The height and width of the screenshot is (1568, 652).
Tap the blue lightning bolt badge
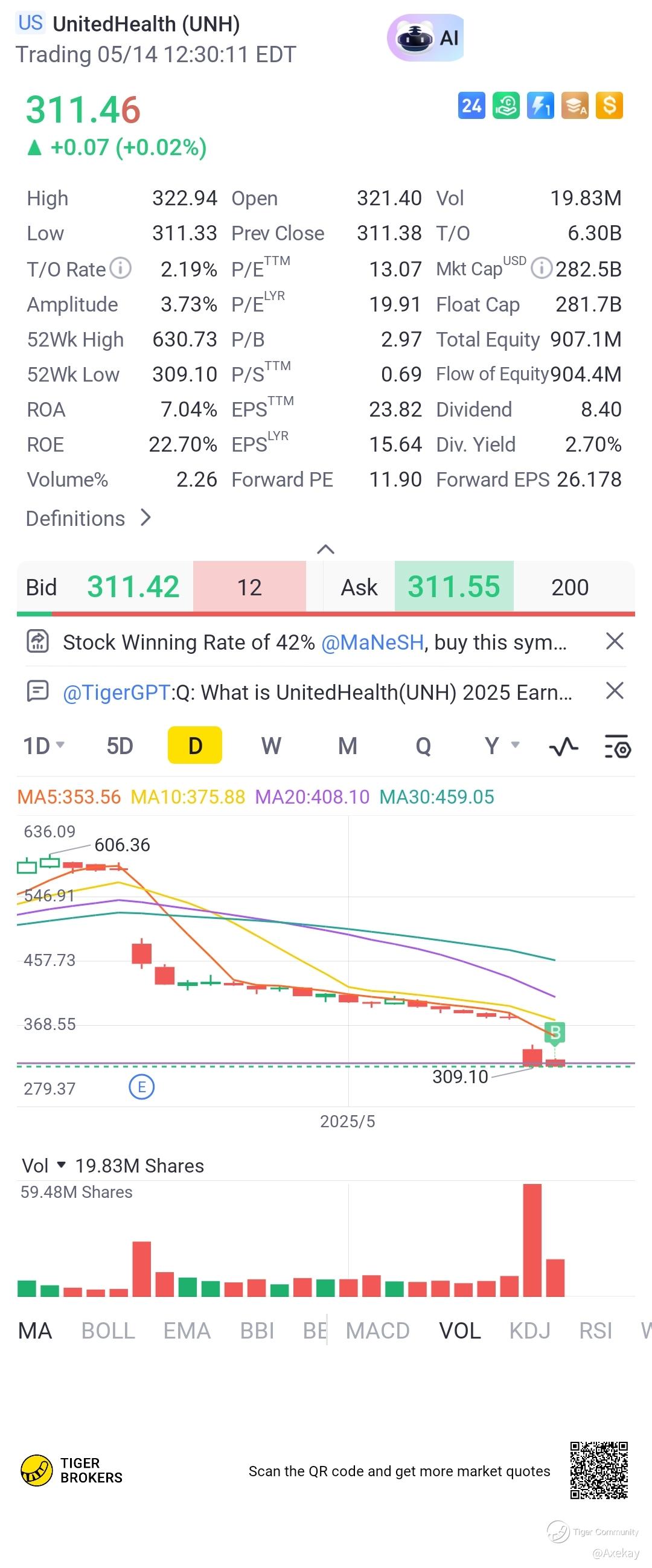point(540,106)
